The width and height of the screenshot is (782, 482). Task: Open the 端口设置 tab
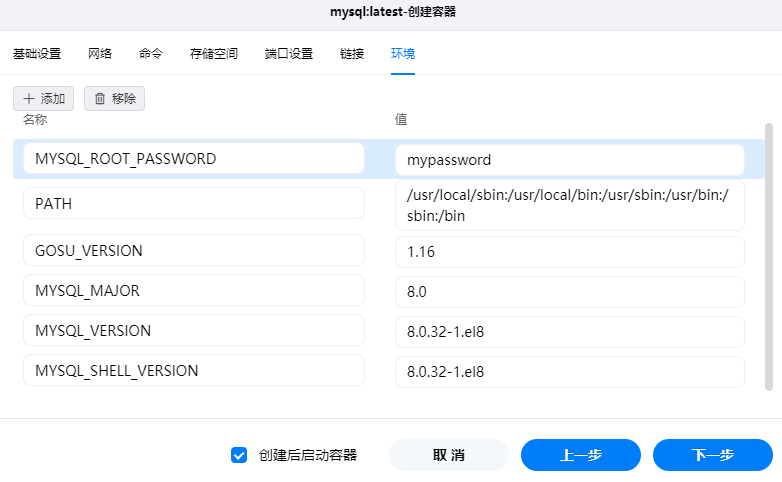tap(289, 53)
